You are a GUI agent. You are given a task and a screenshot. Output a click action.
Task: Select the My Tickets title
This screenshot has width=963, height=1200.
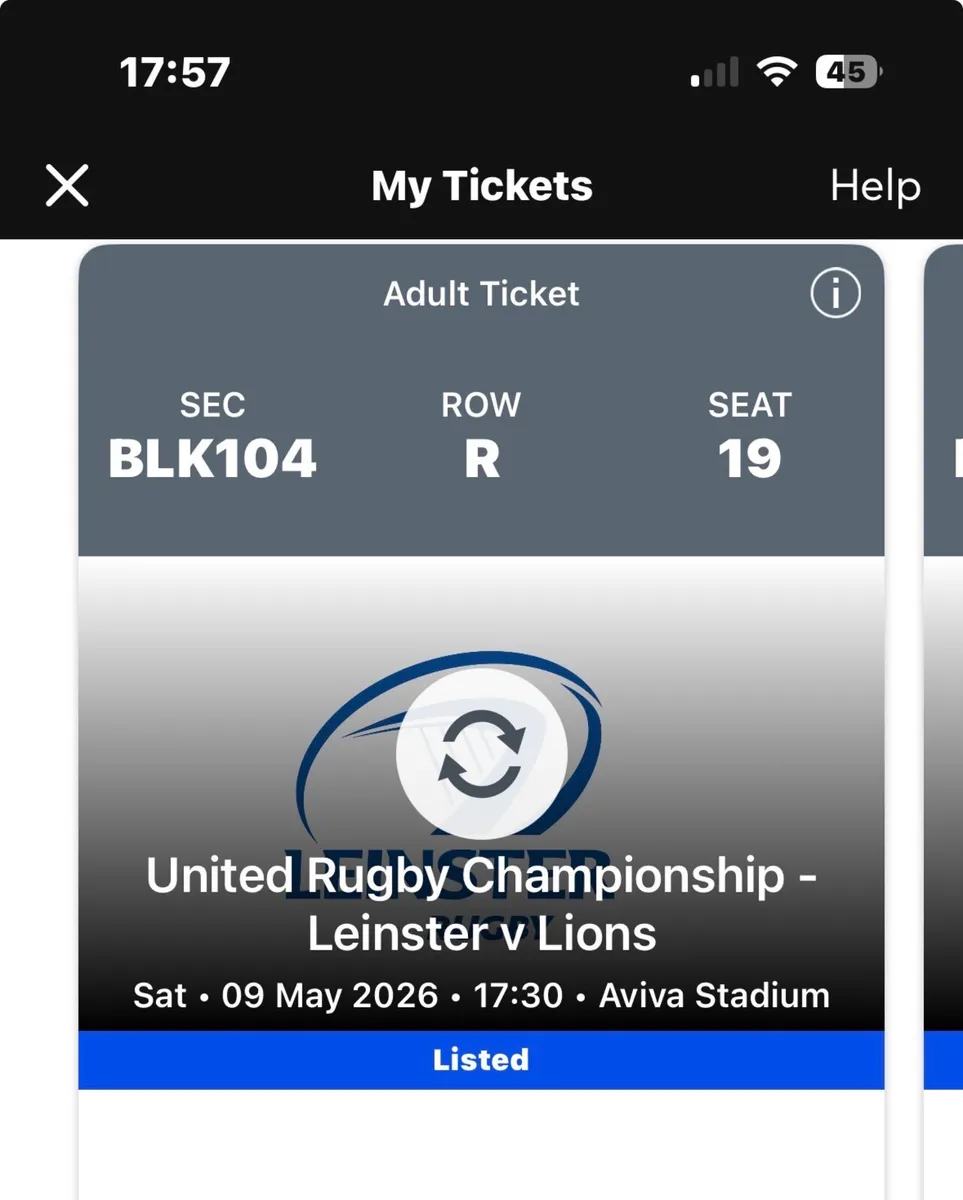point(481,185)
